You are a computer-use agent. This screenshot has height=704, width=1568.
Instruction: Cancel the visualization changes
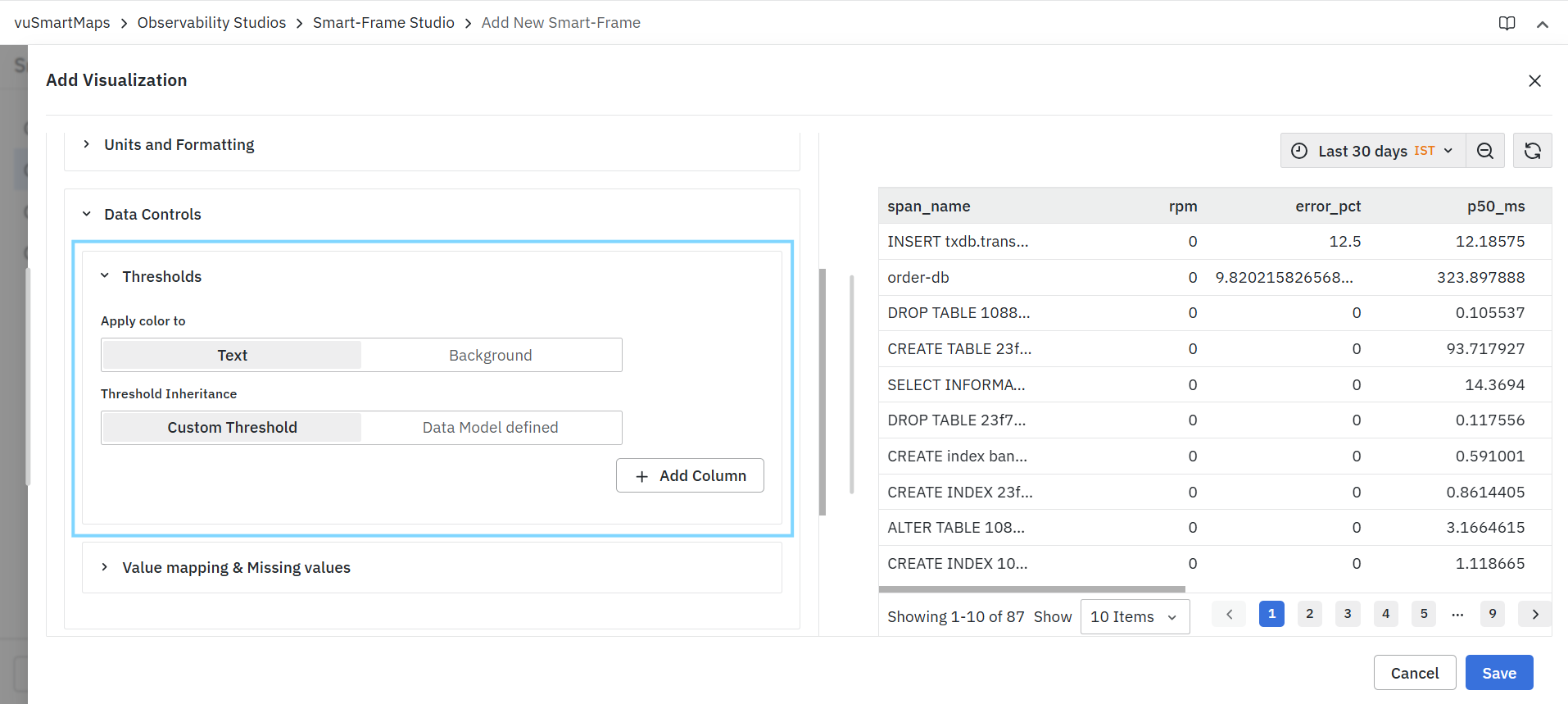coord(1415,673)
